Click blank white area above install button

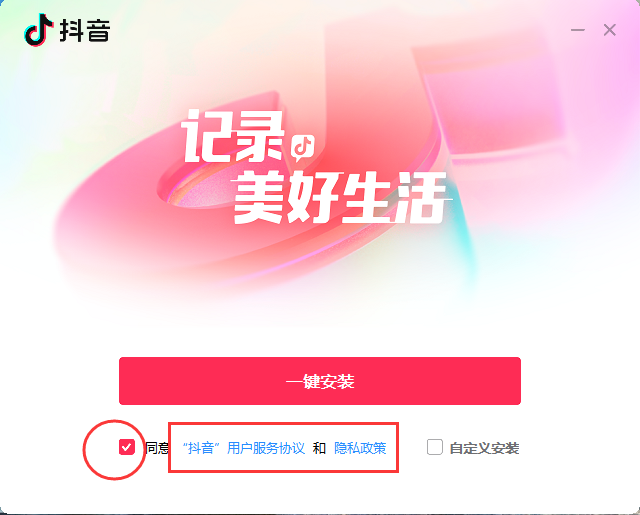point(320,335)
